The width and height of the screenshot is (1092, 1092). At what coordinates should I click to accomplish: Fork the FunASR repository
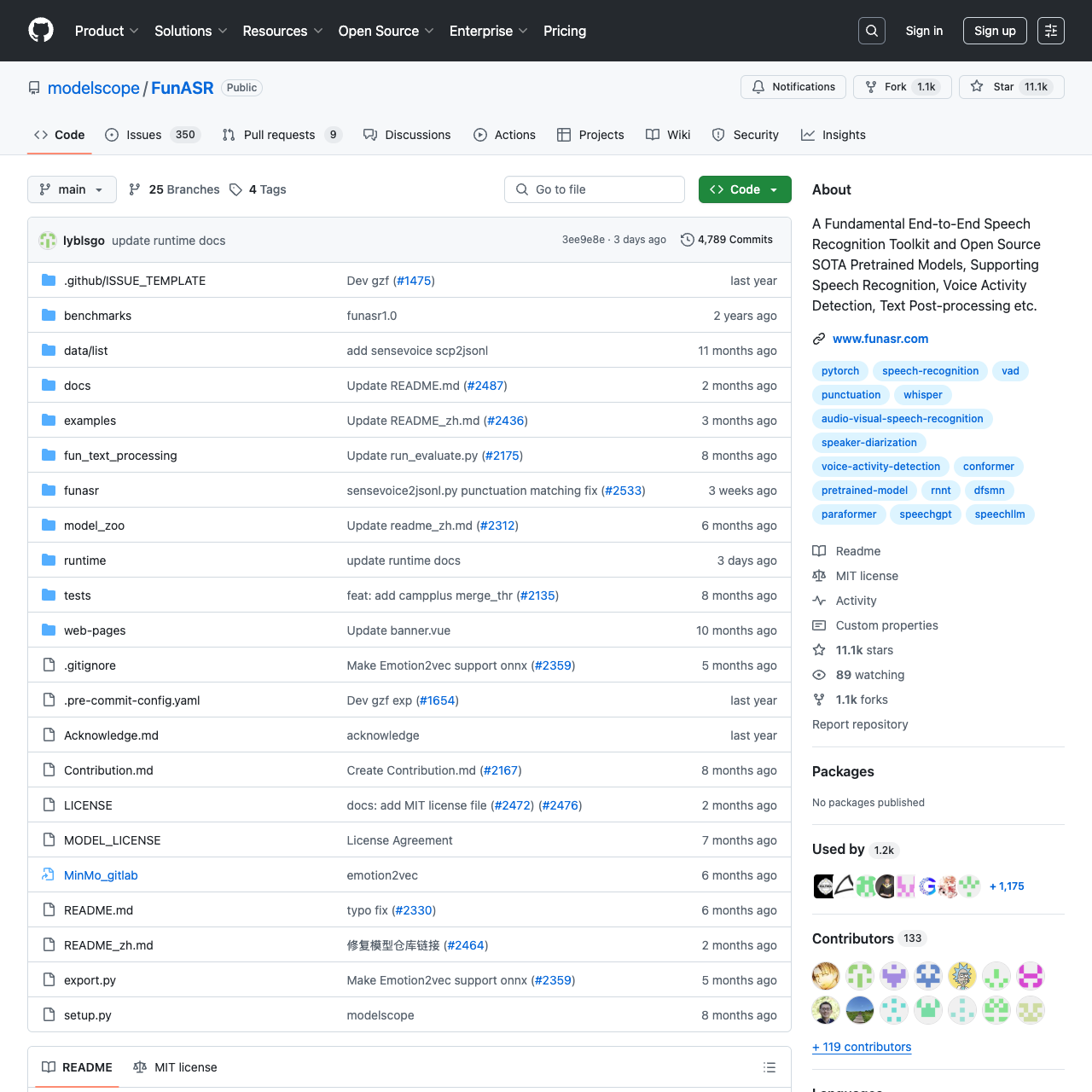click(903, 87)
